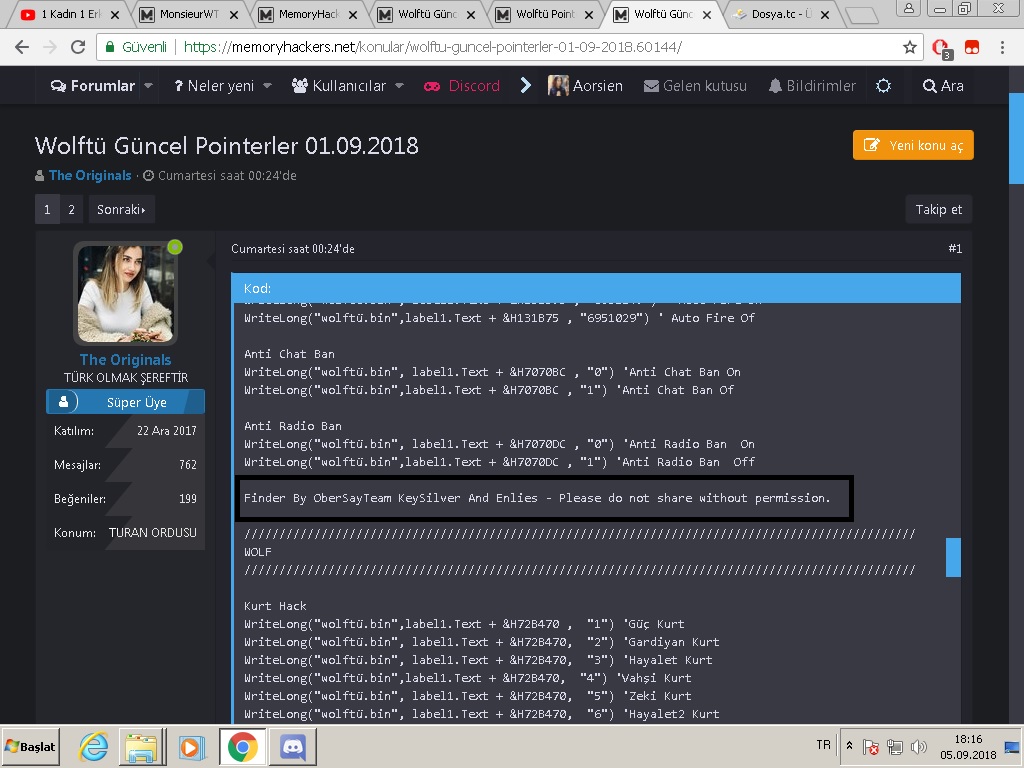
Task: Go back using the browser back arrow
Action: (22, 47)
